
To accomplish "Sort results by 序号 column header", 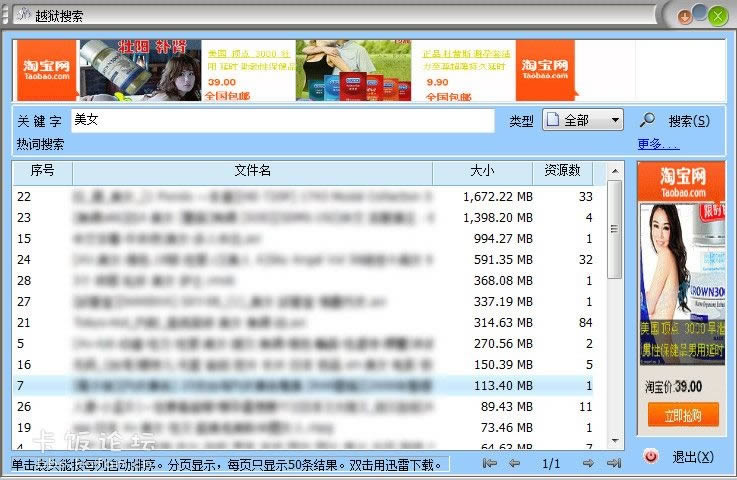I will click(42, 171).
